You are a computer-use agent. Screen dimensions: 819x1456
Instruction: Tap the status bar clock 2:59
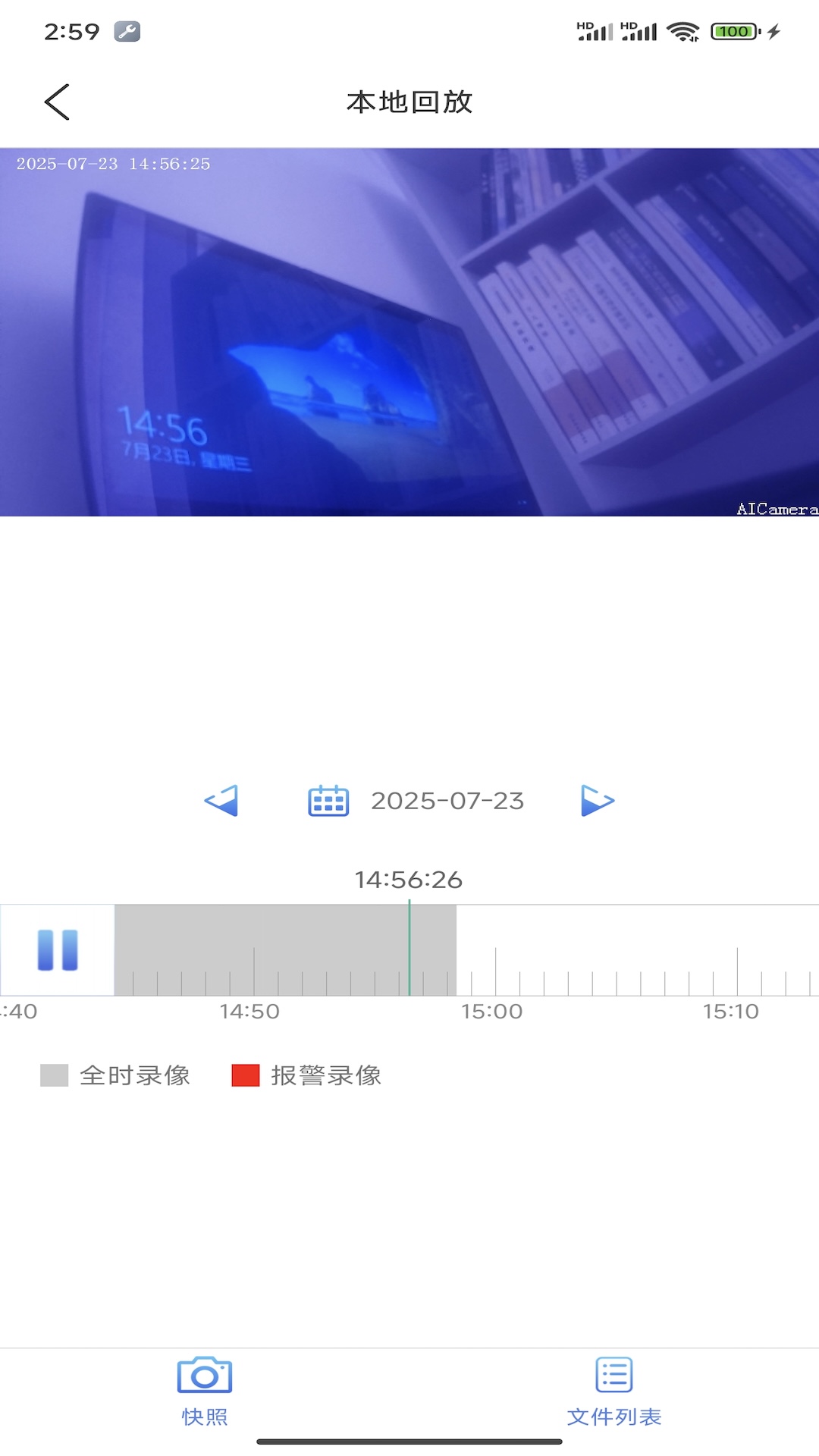coord(72,31)
